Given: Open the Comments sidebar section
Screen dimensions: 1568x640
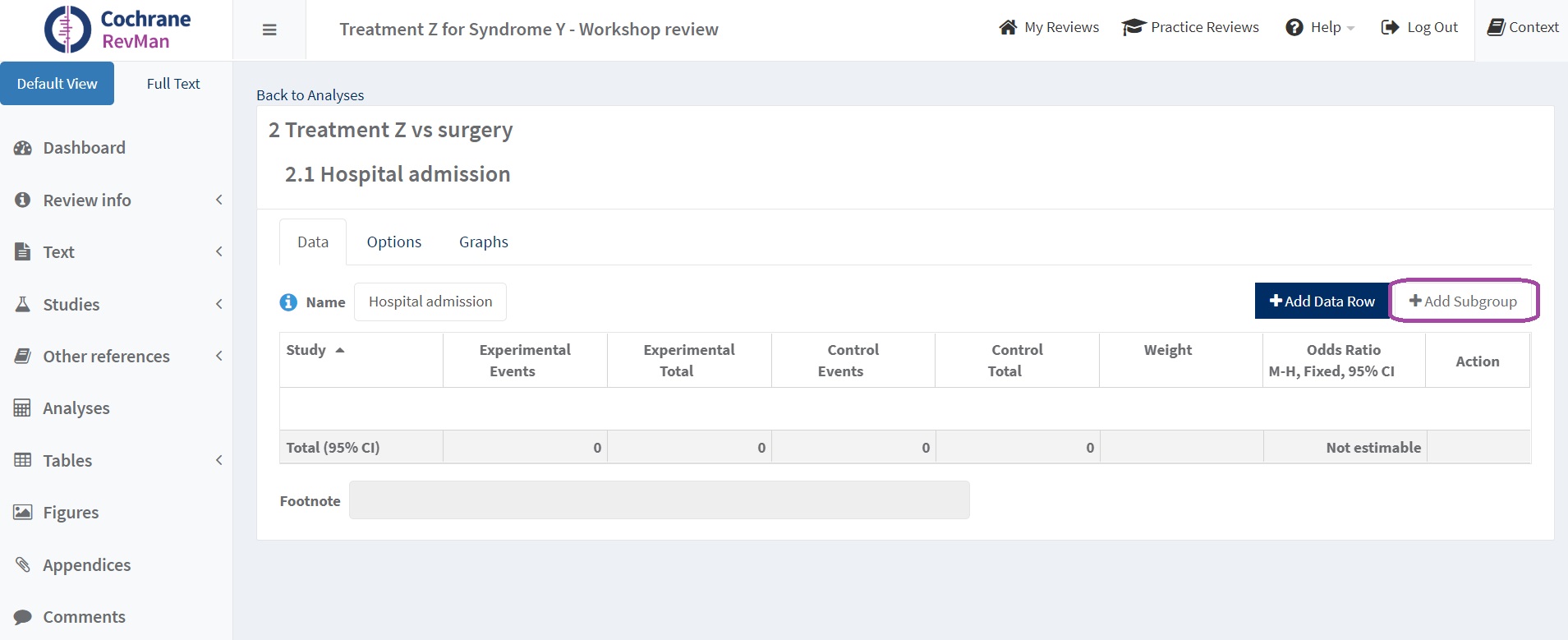Looking at the screenshot, I should tap(84, 617).
